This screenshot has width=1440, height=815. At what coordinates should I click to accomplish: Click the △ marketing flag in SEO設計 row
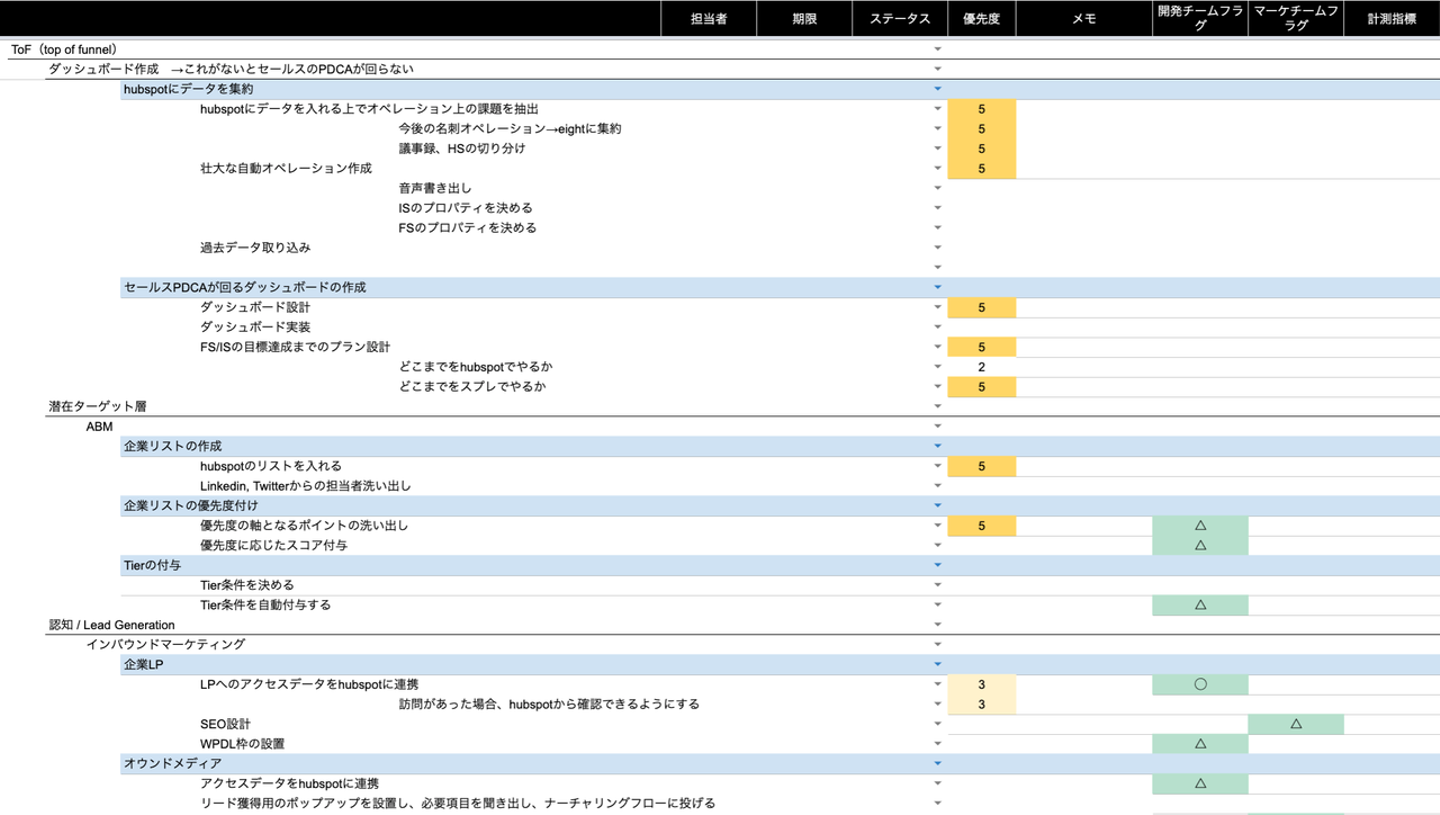(1296, 724)
